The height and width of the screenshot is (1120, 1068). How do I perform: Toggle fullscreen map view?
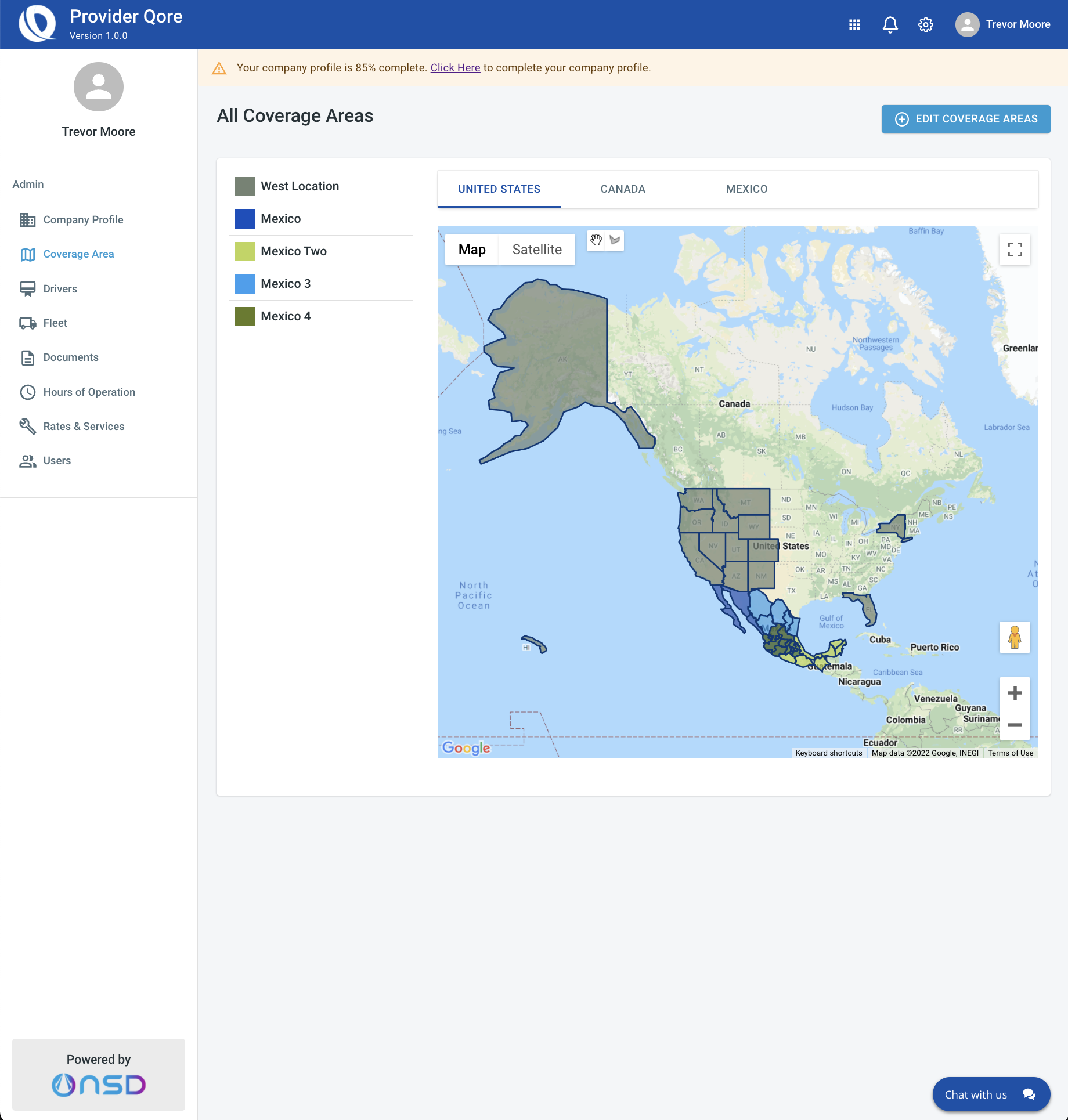coord(1015,250)
